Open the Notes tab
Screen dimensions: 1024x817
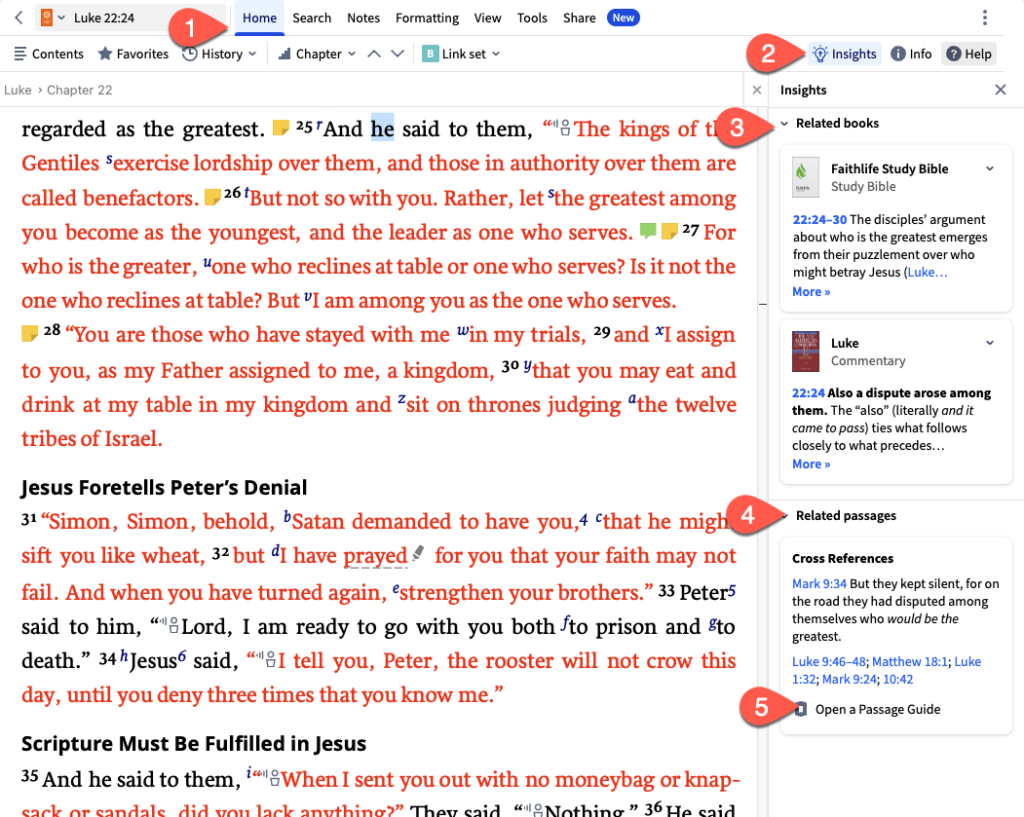(x=363, y=18)
